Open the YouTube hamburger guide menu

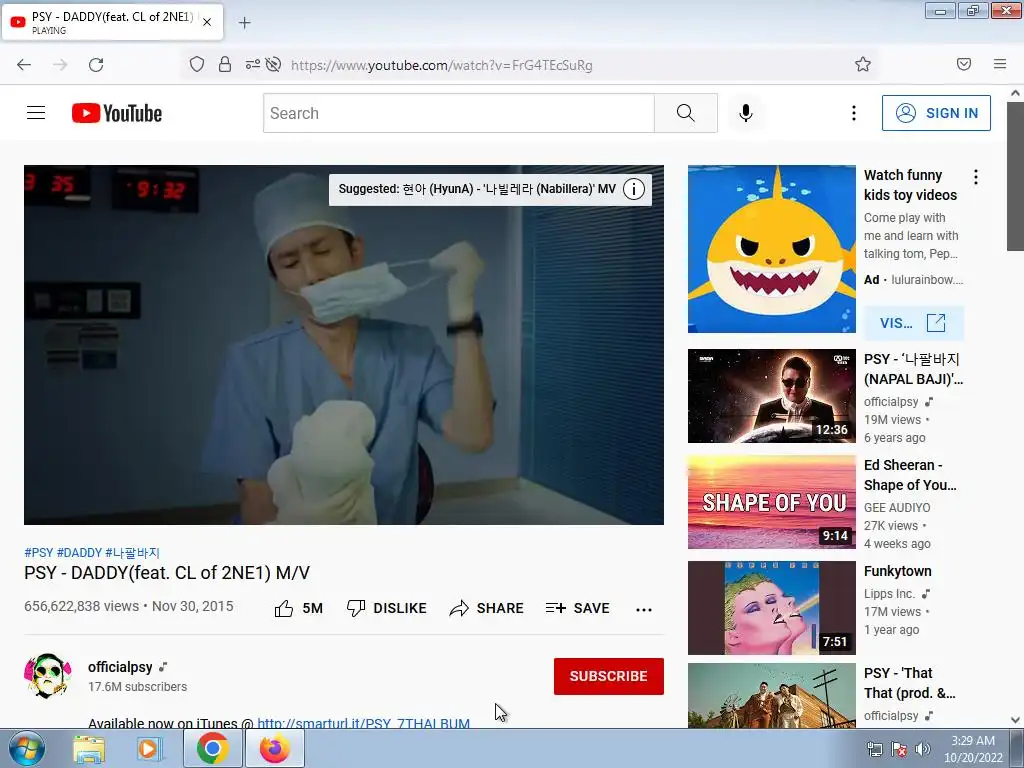pos(36,113)
